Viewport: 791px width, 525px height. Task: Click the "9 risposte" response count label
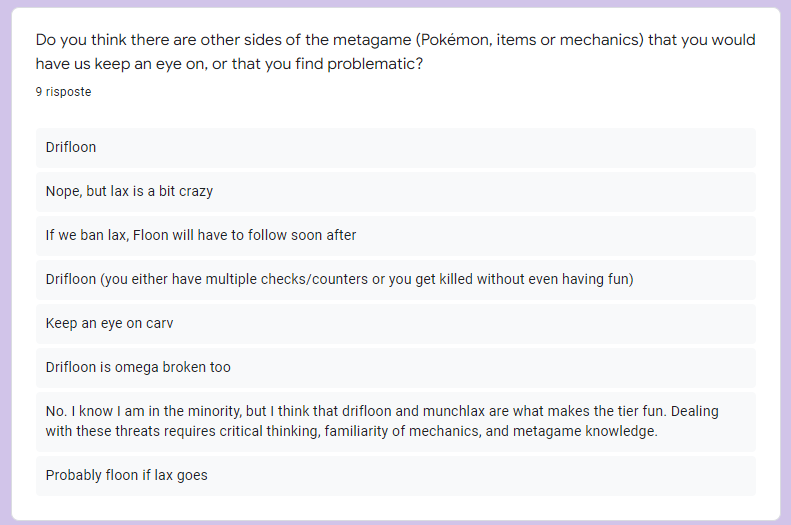click(x=63, y=92)
